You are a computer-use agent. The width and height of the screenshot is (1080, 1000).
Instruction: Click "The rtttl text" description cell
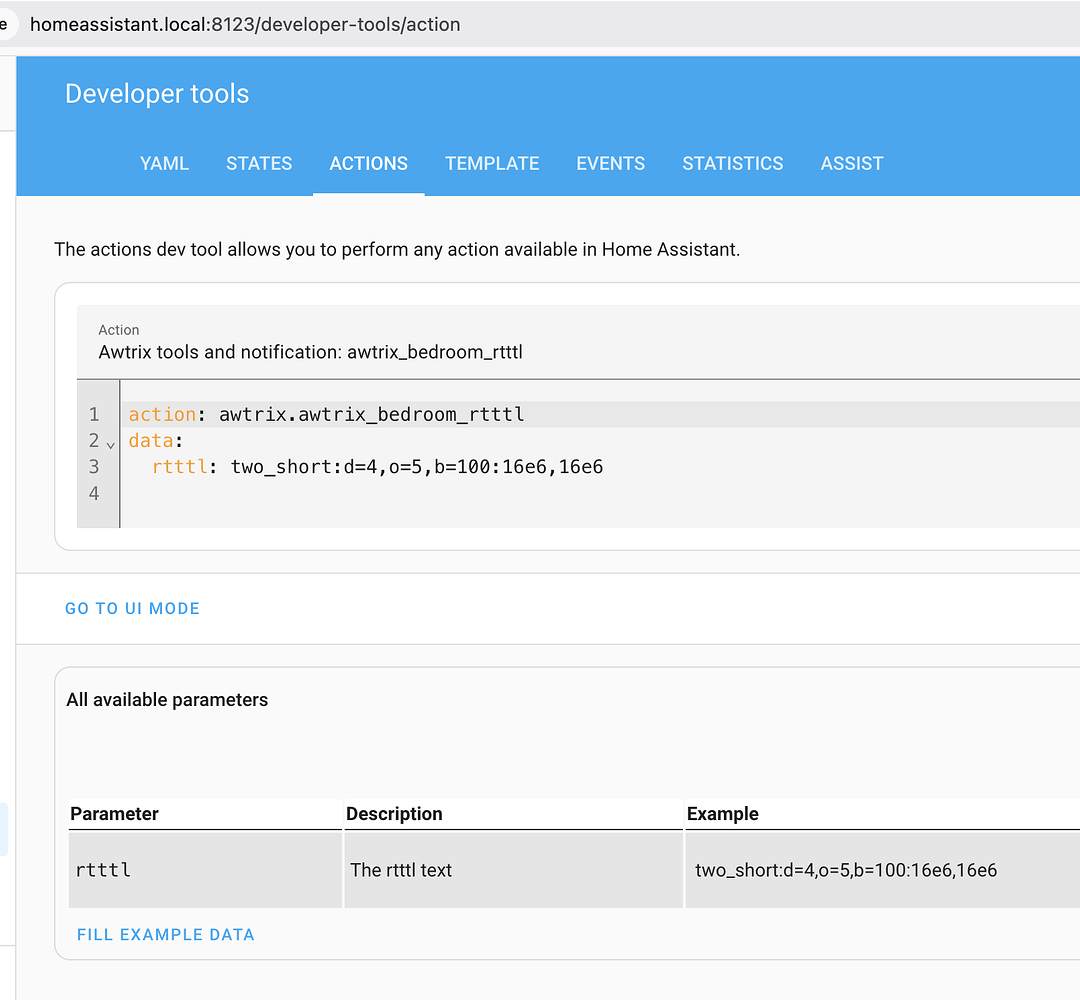[x=401, y=870]
